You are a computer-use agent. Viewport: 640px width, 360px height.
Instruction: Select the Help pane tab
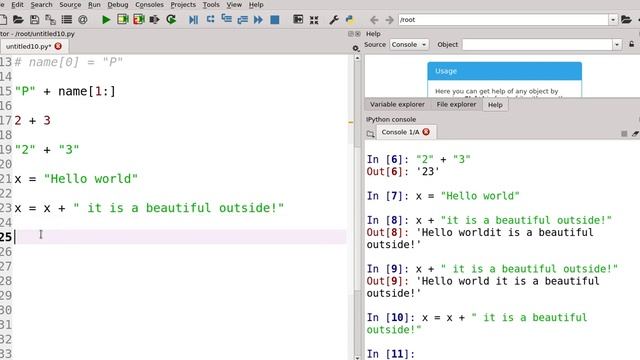(x=495, y=105)
